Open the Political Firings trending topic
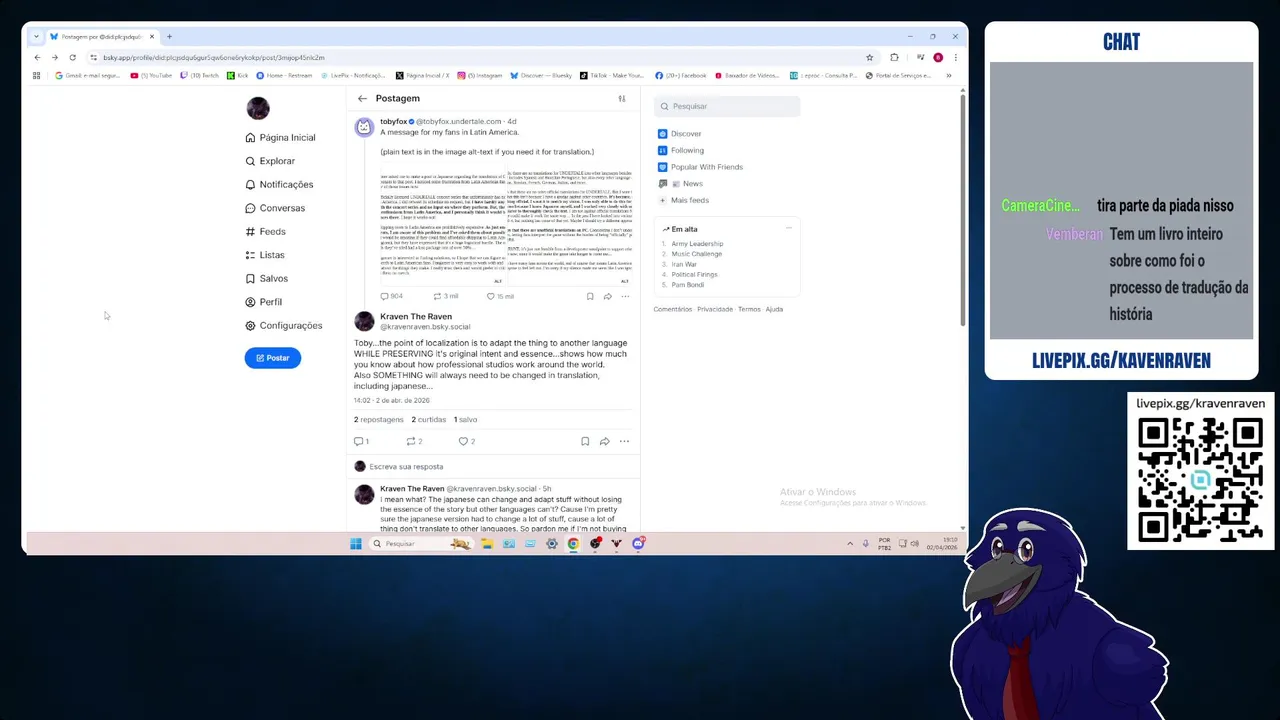This screenshot has height=720, width=1280. pyautogui.click(x=694, y=274)
